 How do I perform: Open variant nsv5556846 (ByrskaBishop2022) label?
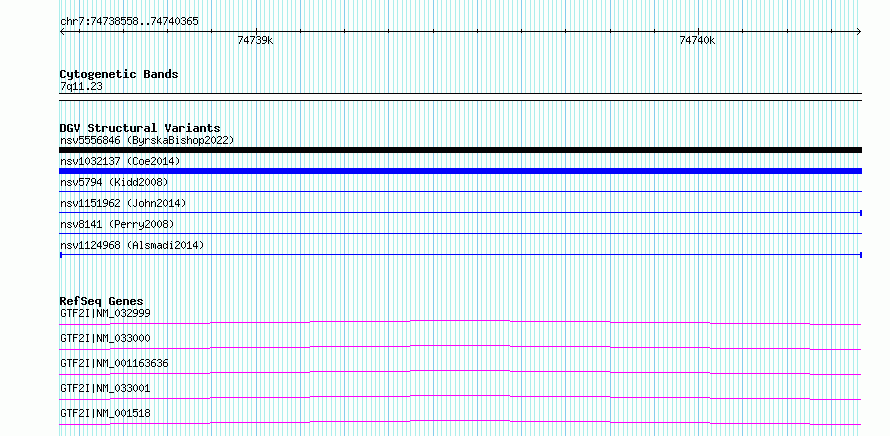pos(147,140)
